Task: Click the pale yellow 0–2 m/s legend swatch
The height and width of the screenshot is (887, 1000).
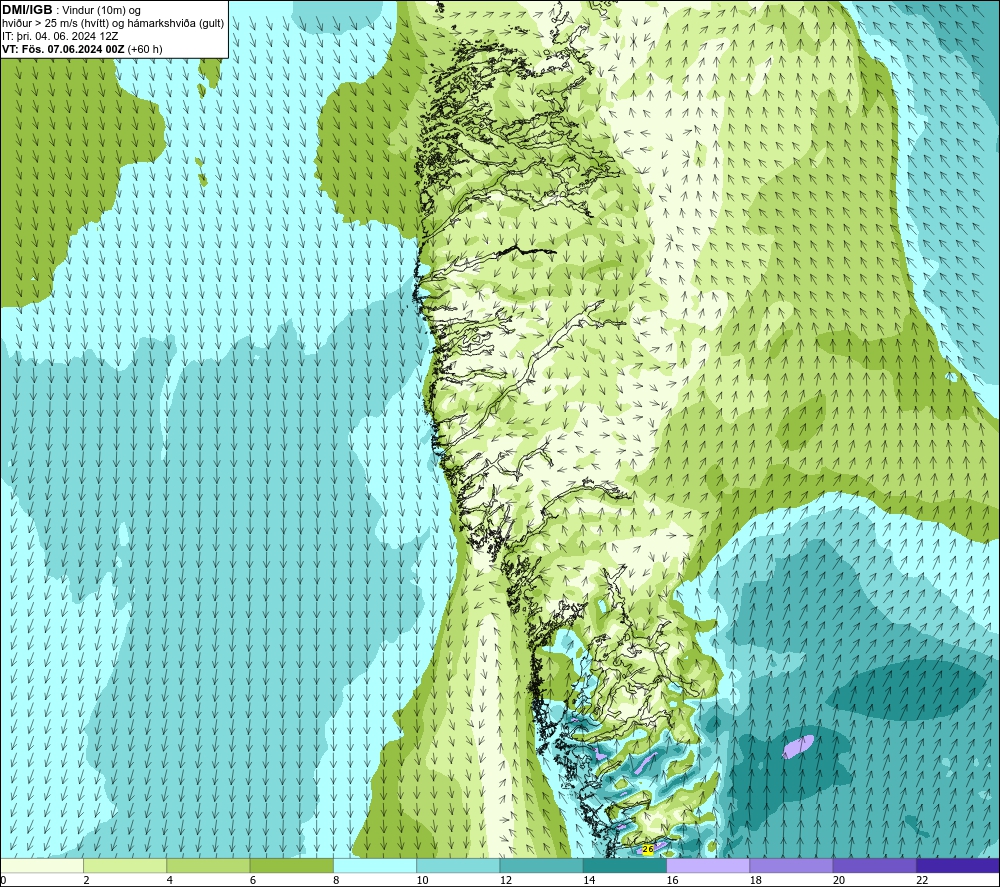Action: (x=41, y=865)
